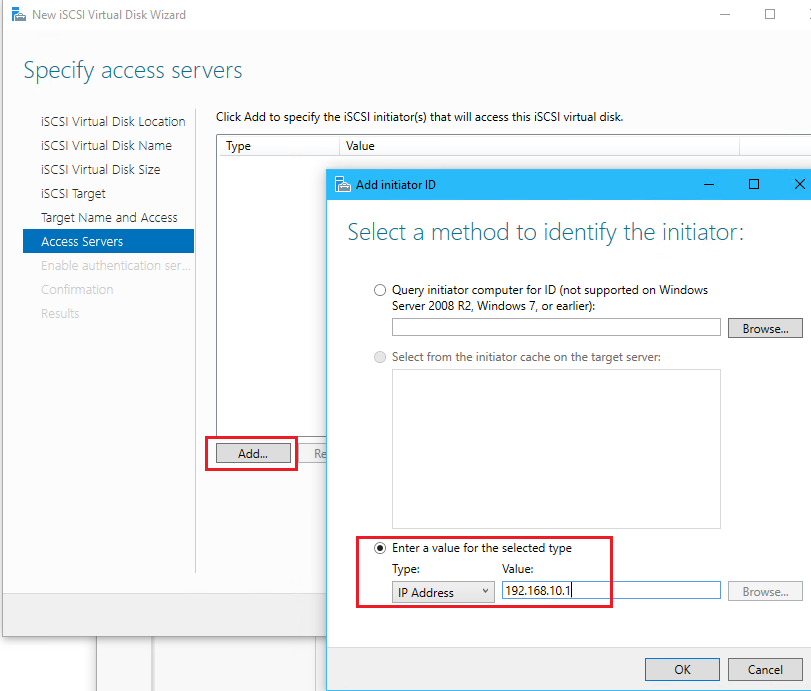Minimize the New iSCSI Virtual Disk Wizard window
This screenshot has width=811, height=691.
[x=725, y=14]
